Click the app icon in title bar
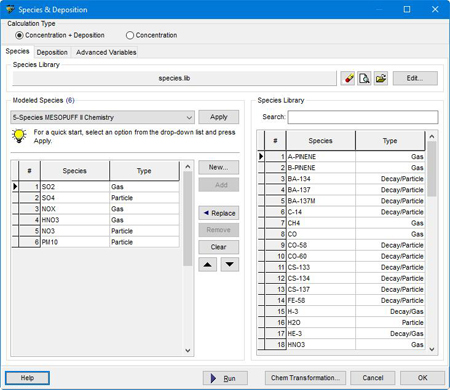Image resolution: width=450 pixels, height=390 pixels. click(10, 9)
